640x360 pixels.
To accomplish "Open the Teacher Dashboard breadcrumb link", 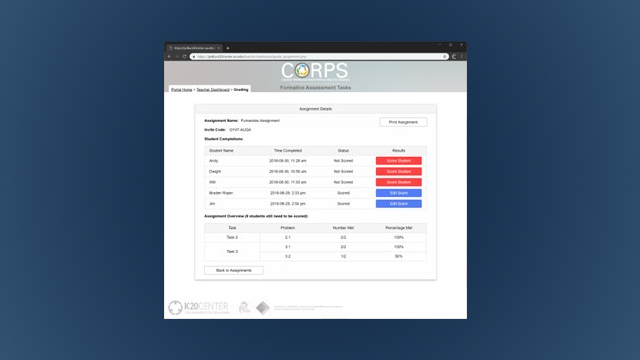I will click(213, 89).
